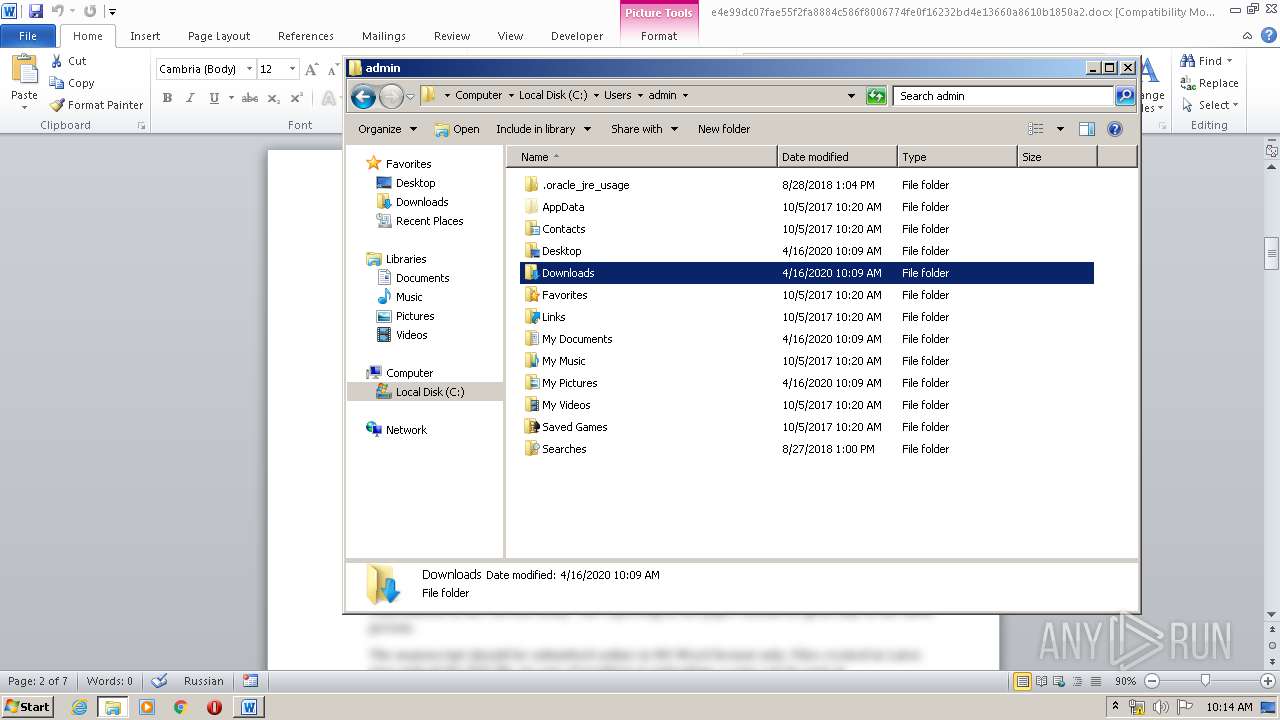Screen dimensions: 1280x720
Task: Select the AppData folder row
Action: coord(807,207)
